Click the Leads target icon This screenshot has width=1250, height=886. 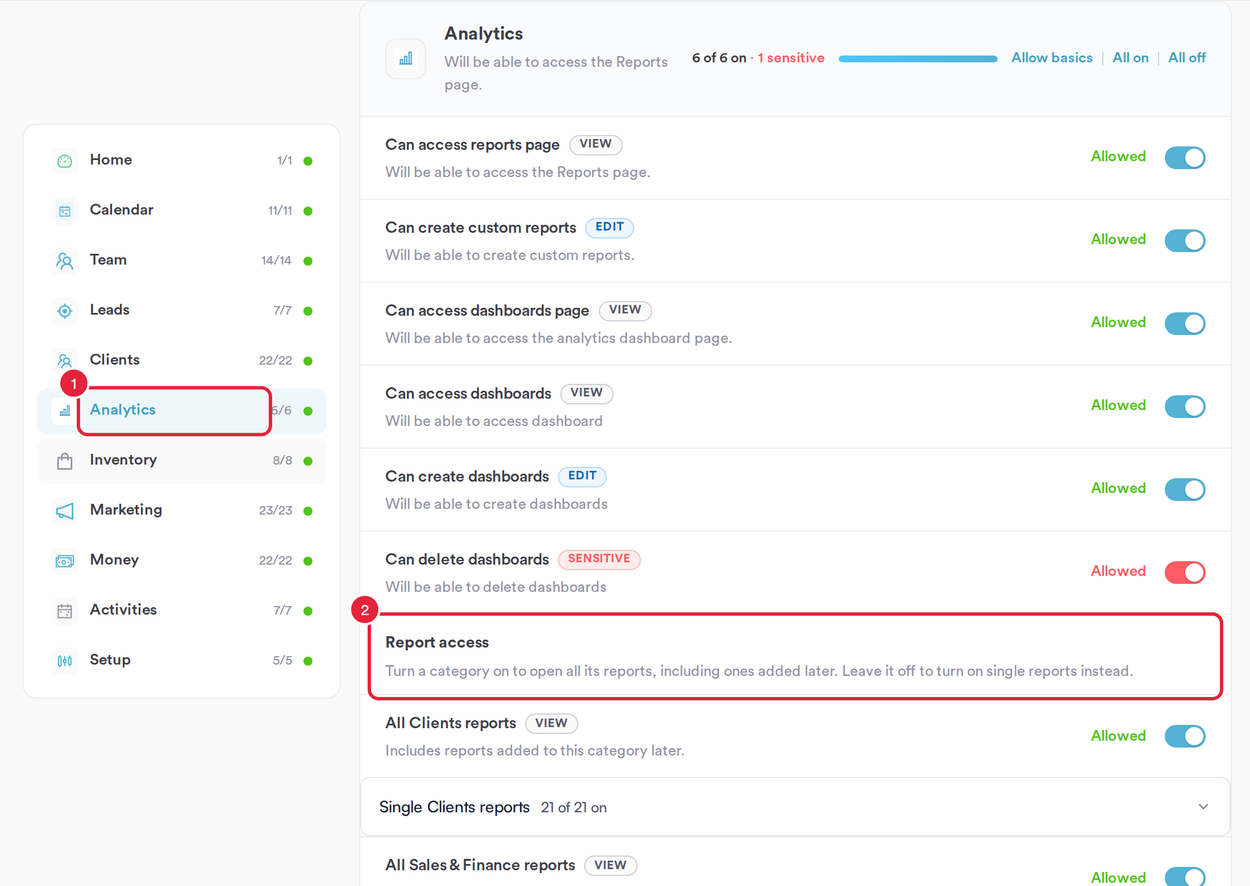tap(65, 311)
